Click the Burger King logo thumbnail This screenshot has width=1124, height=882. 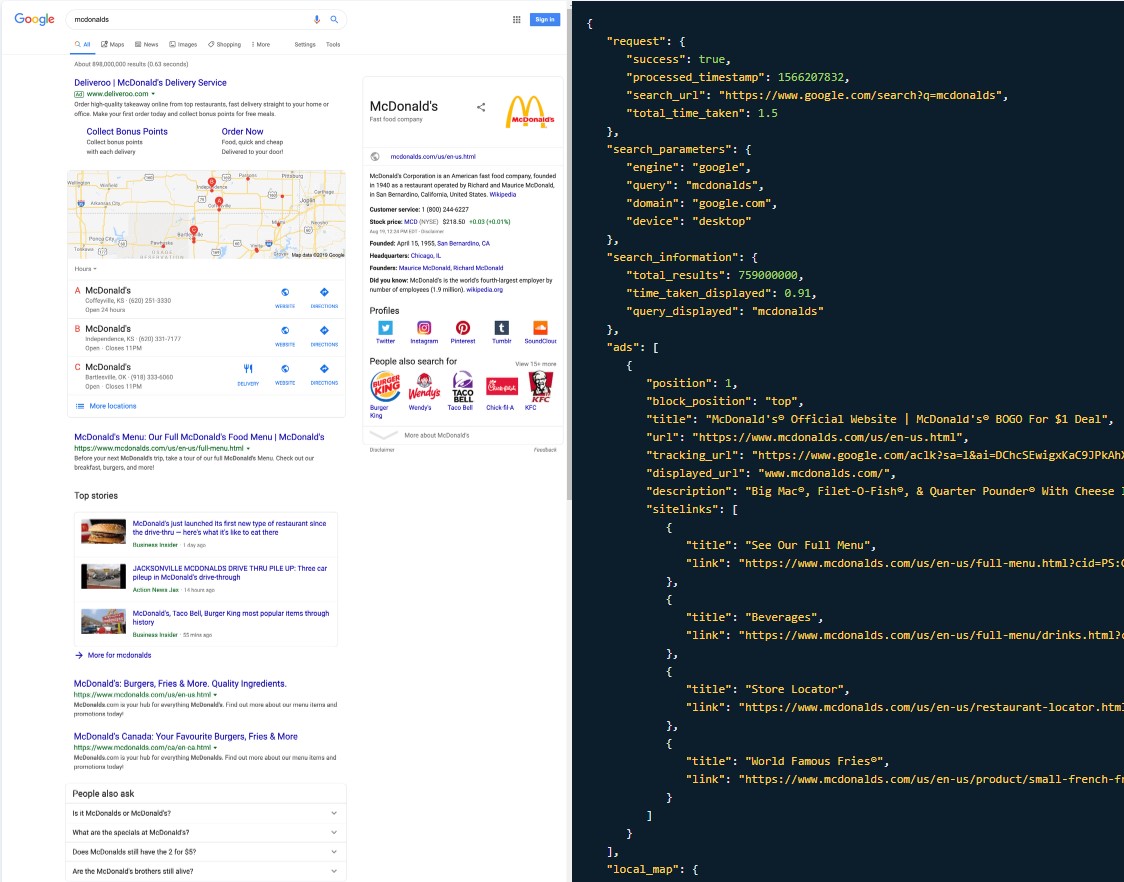tap(385, 386)
